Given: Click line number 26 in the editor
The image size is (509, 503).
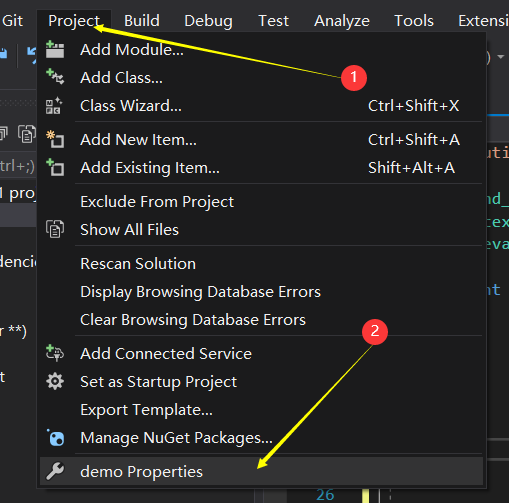Looking at the screenshot, I should (325, 495).
